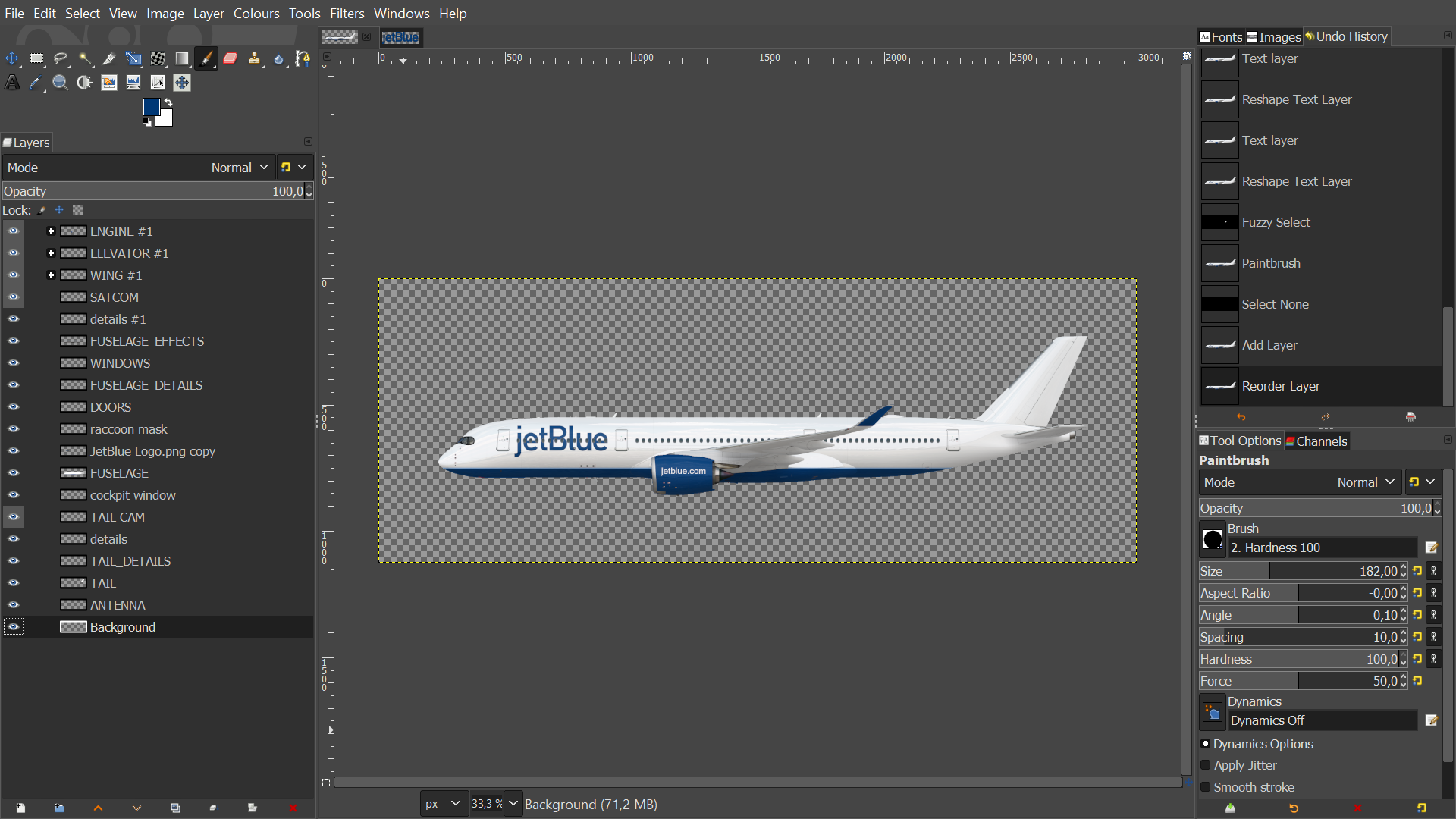The width and height of the screenshot is (1456, 819).
Task: Raise the selected layer one step
Action: tap(98, 808)
